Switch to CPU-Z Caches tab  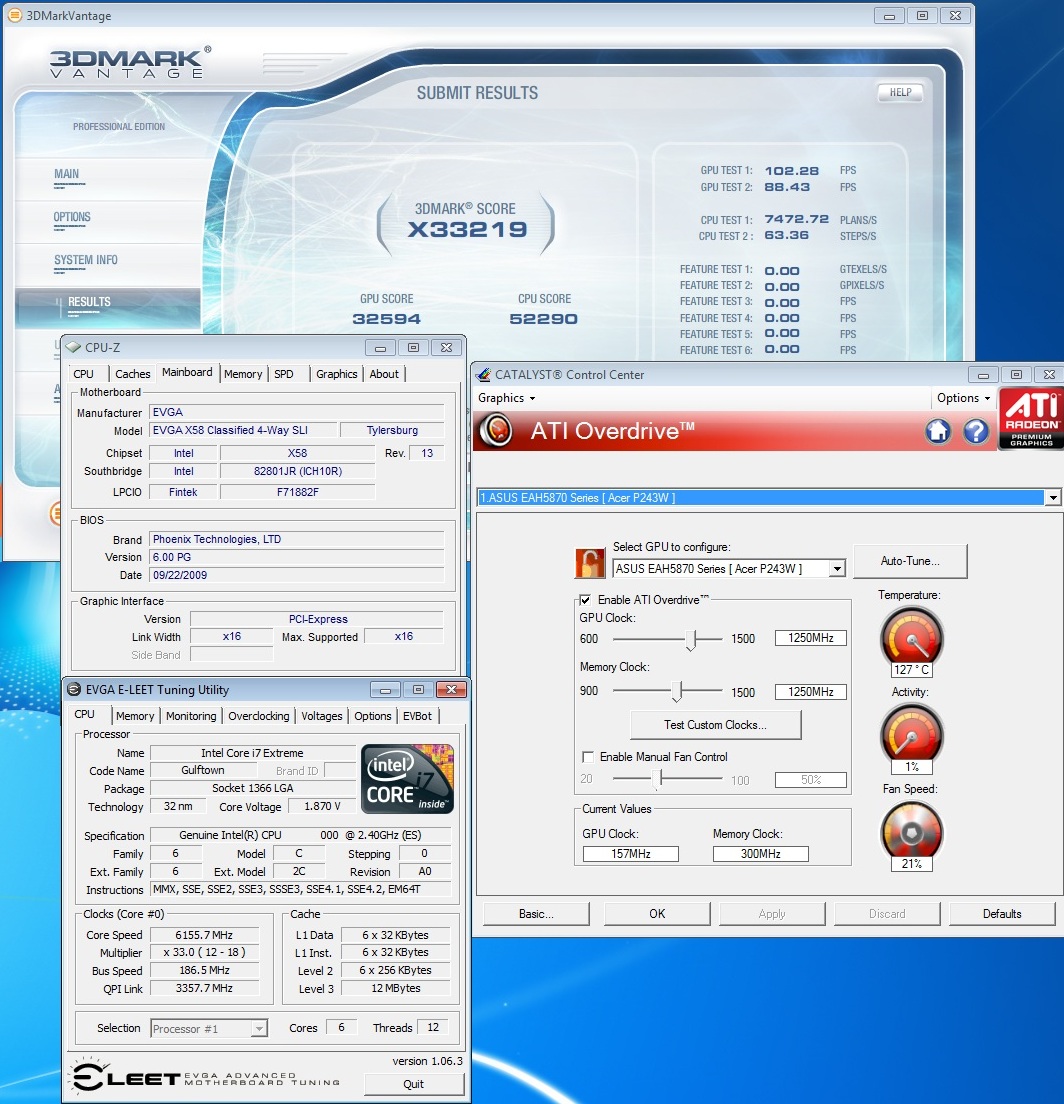click(x=132, y=374)
